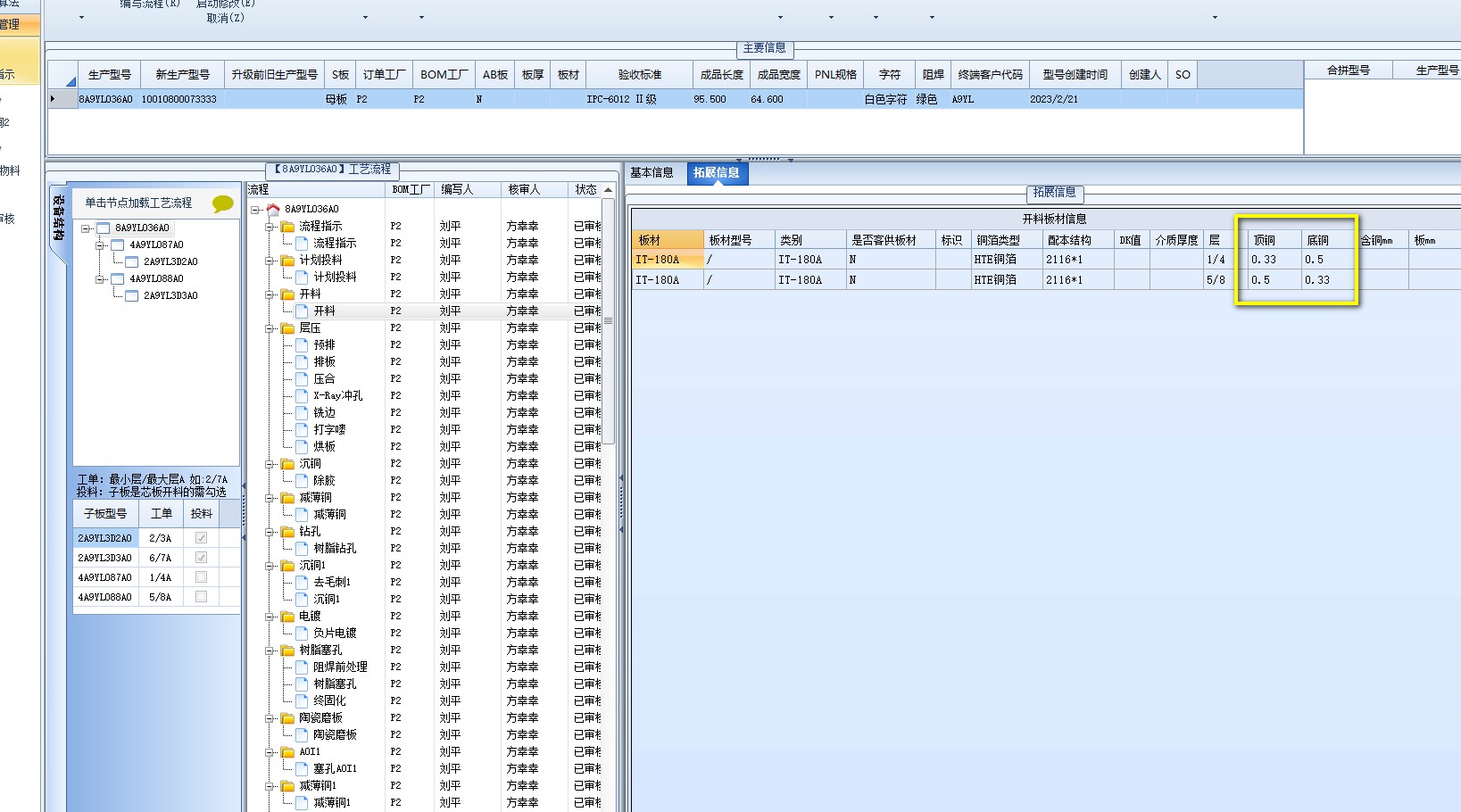1461x812 pixels.
Task: Click the document icon for 铣边 step
Action: pyautogui.click(x=302, y=413)
